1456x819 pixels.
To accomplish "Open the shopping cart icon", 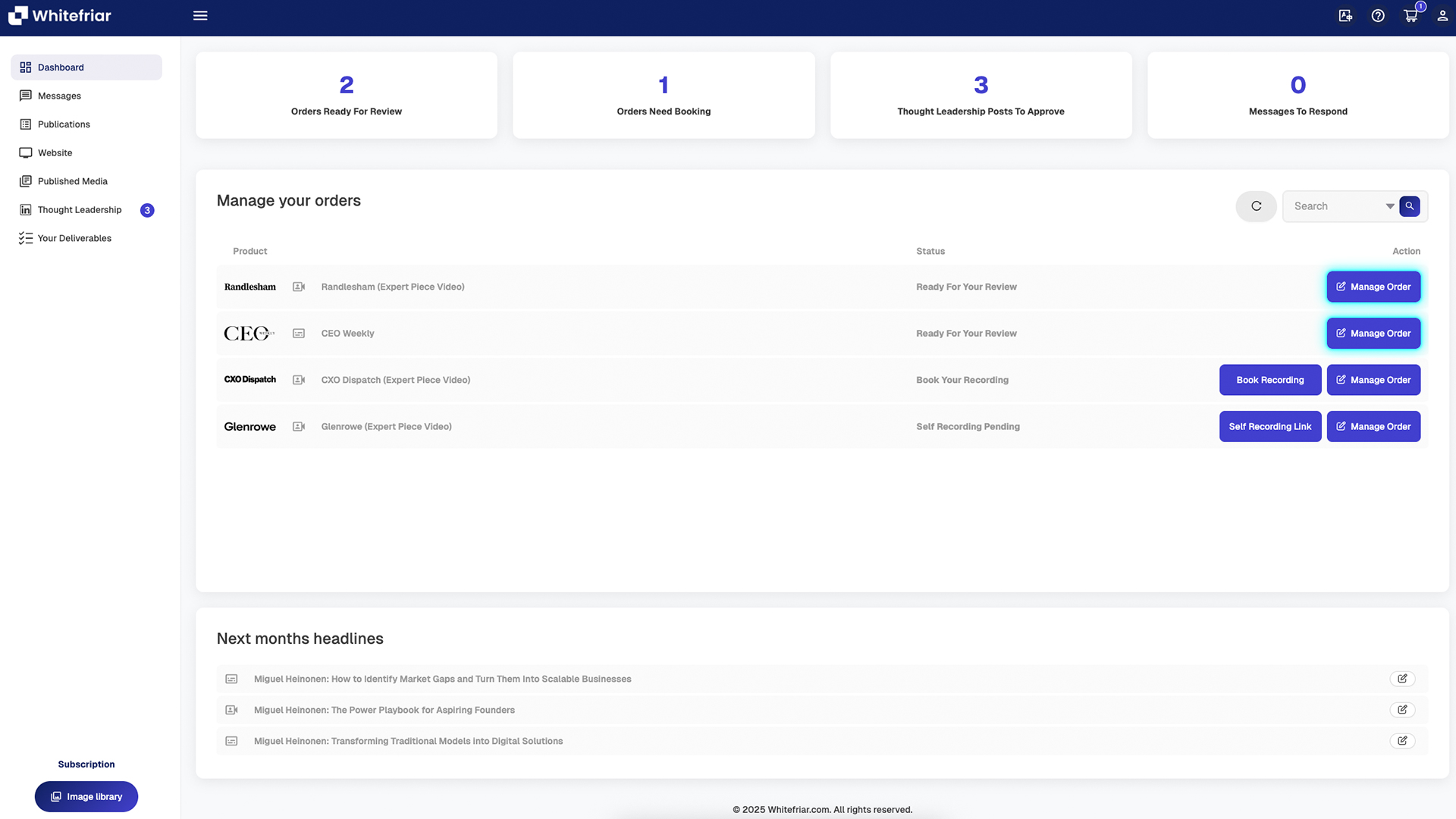I will pyautogui.click(x=1410, y=16).
